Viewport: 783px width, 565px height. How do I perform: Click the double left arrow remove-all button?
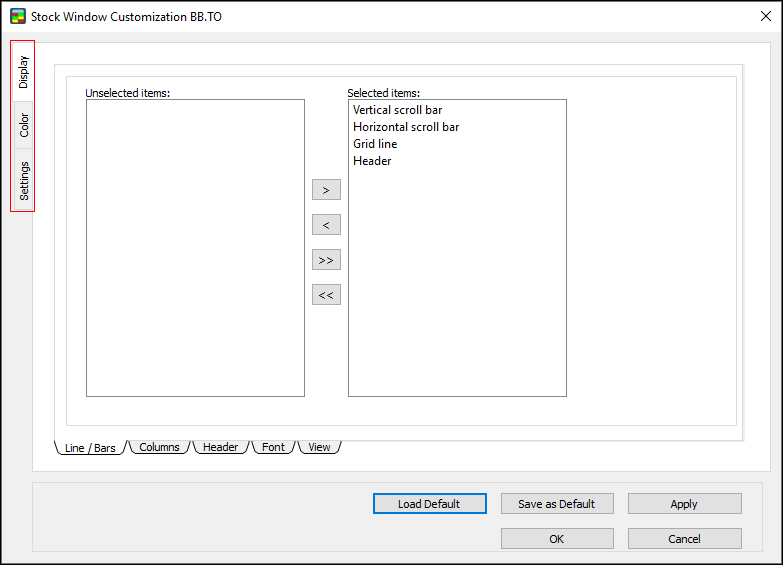(x=326, y=295)
